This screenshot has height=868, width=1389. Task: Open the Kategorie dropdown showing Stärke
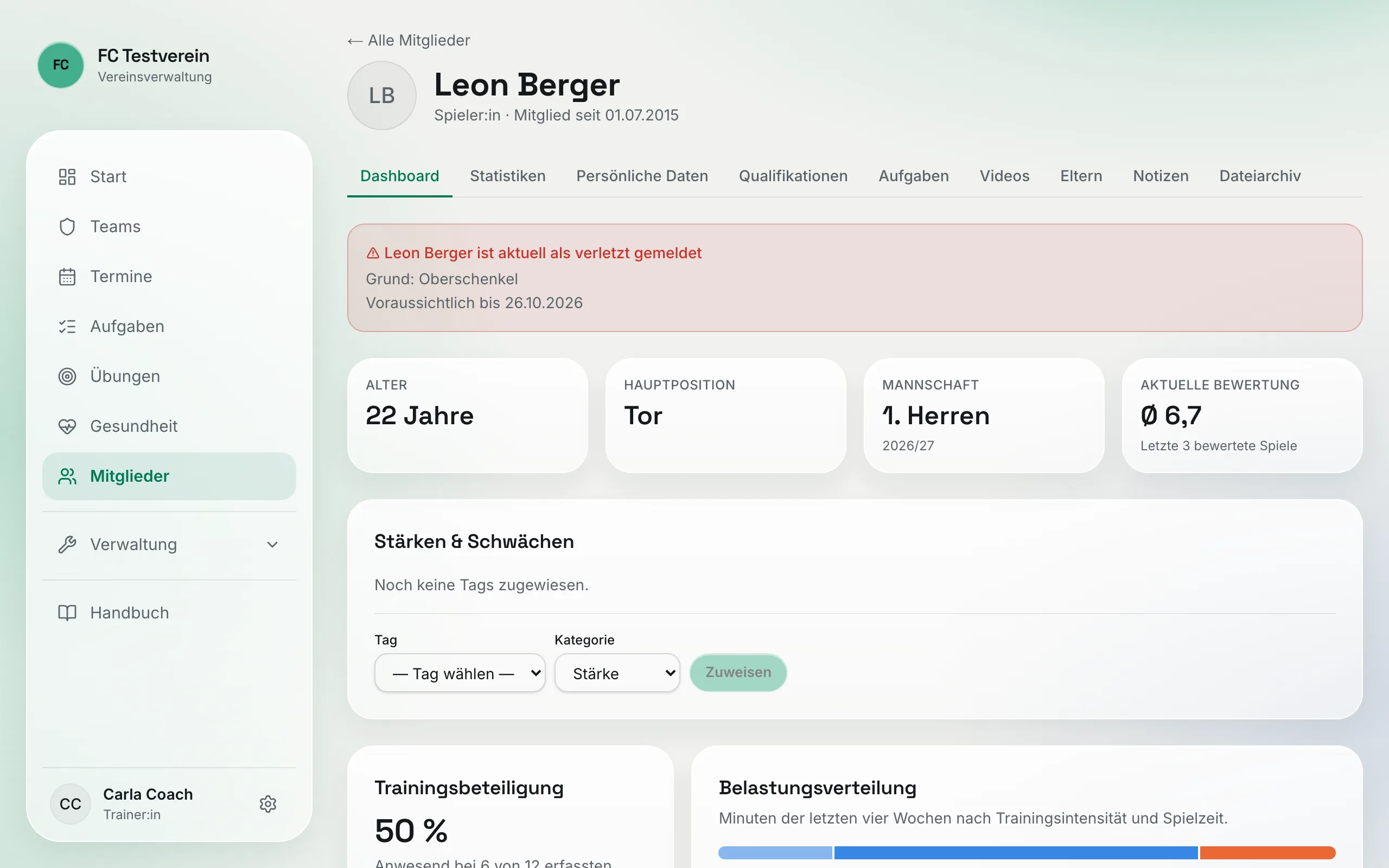[x=617, y=673]
